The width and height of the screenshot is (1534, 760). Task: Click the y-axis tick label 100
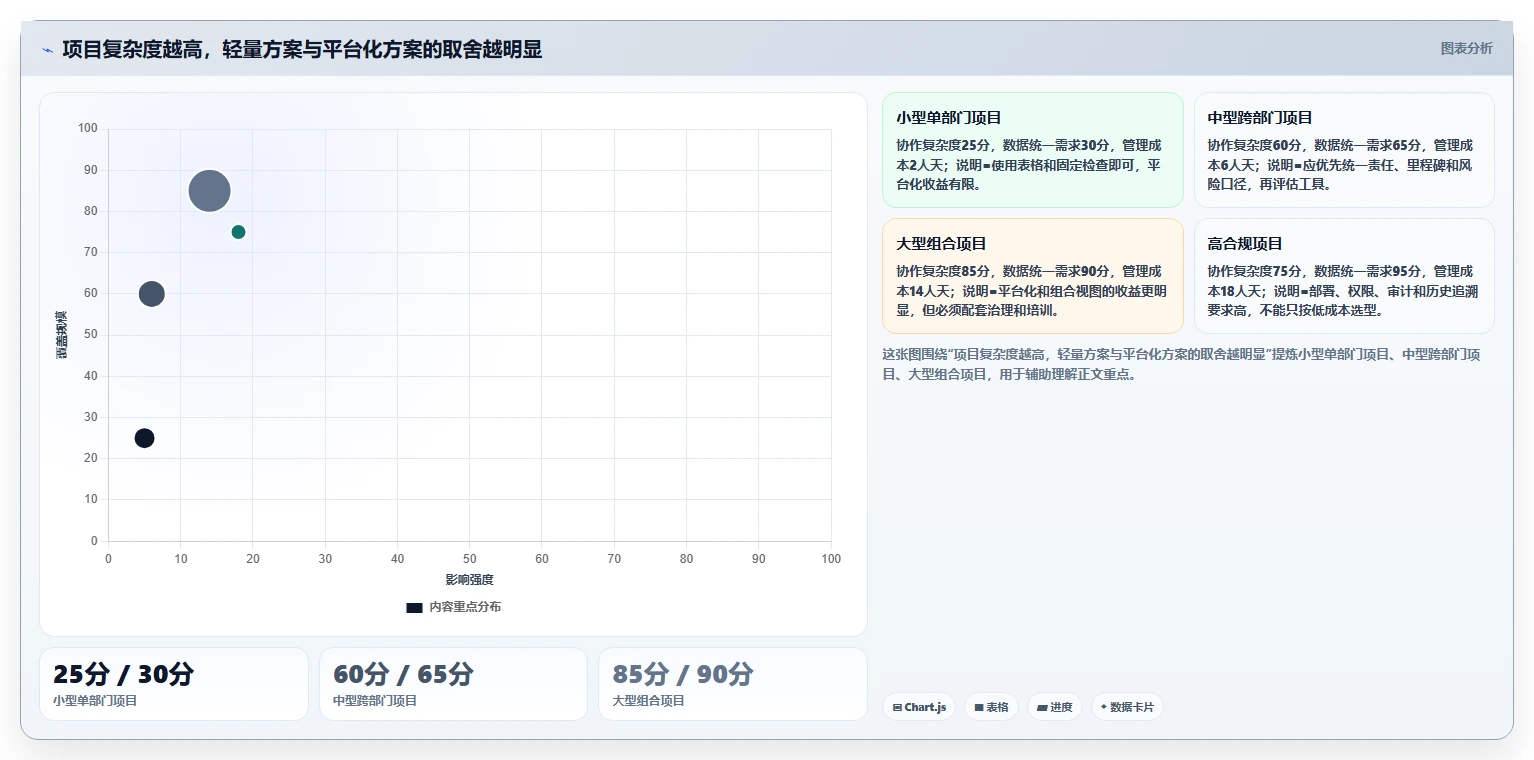coord(88,128)
